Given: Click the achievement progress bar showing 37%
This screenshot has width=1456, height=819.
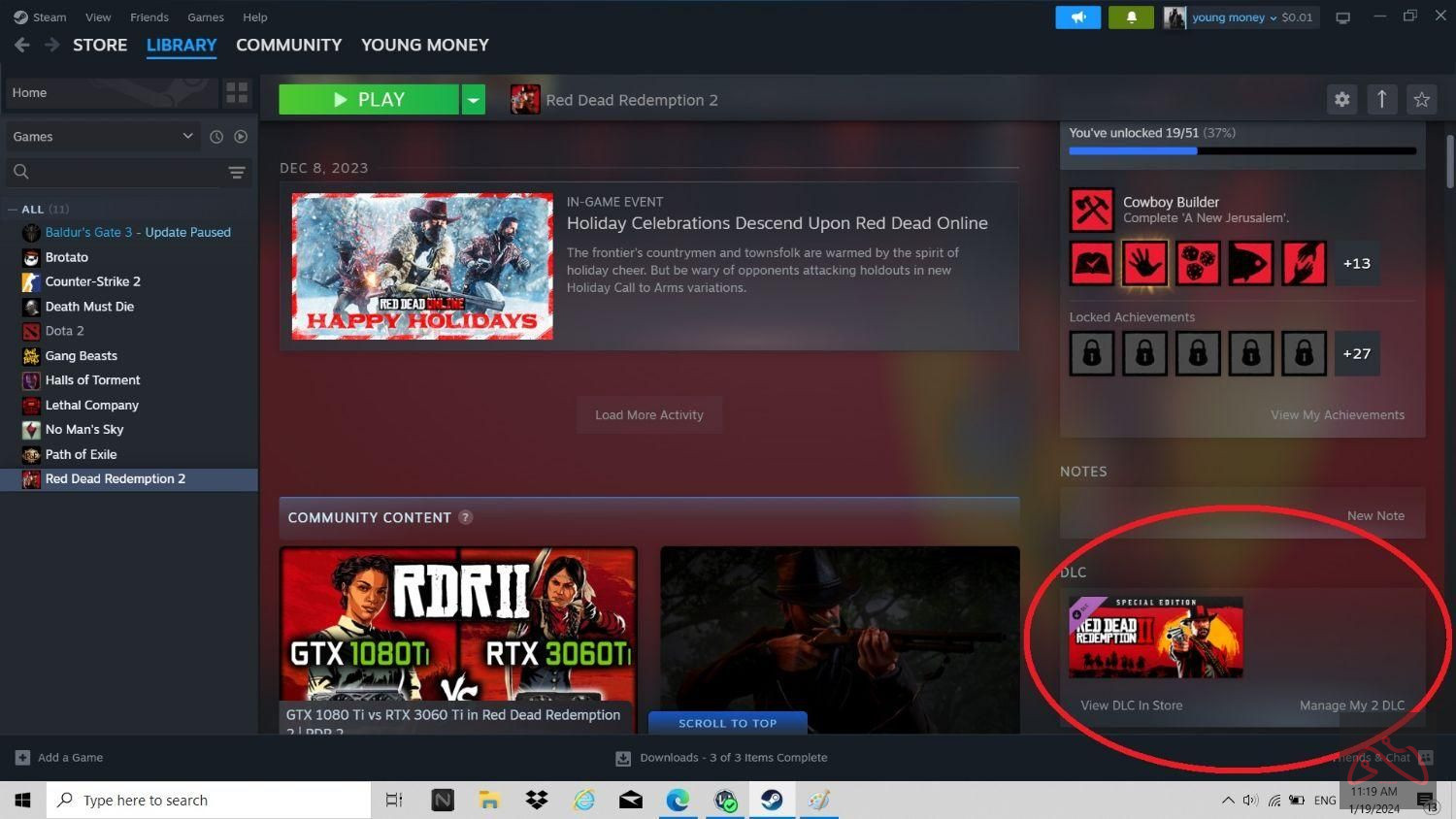Looking at the screenshot, I should click(x=1242, y=150).
